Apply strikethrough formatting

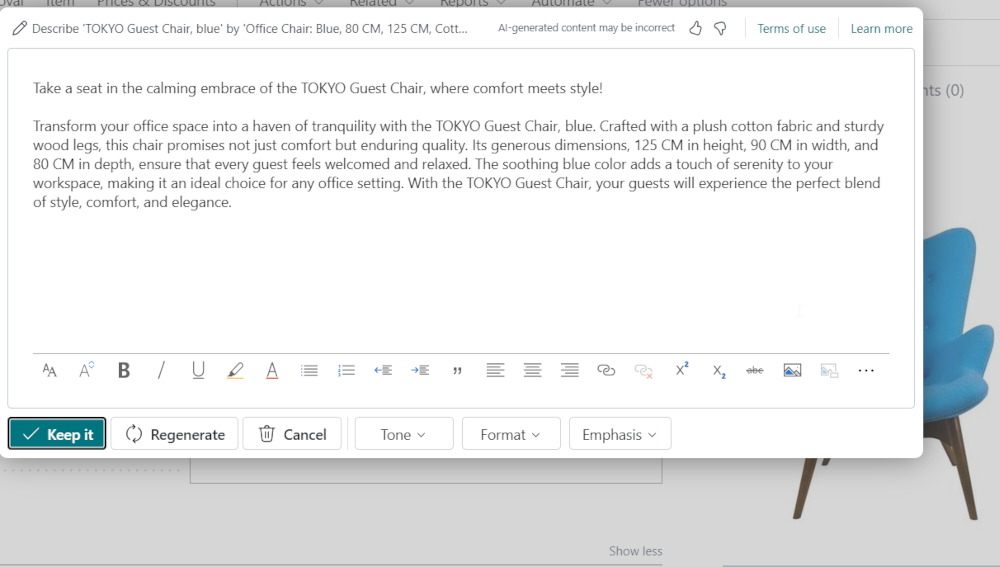coord(754,370)
